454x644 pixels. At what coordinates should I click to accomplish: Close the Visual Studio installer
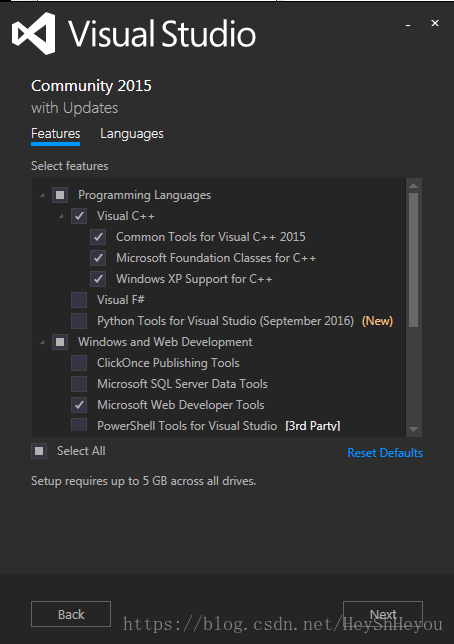pyautogui.click(x=435, y=23)
